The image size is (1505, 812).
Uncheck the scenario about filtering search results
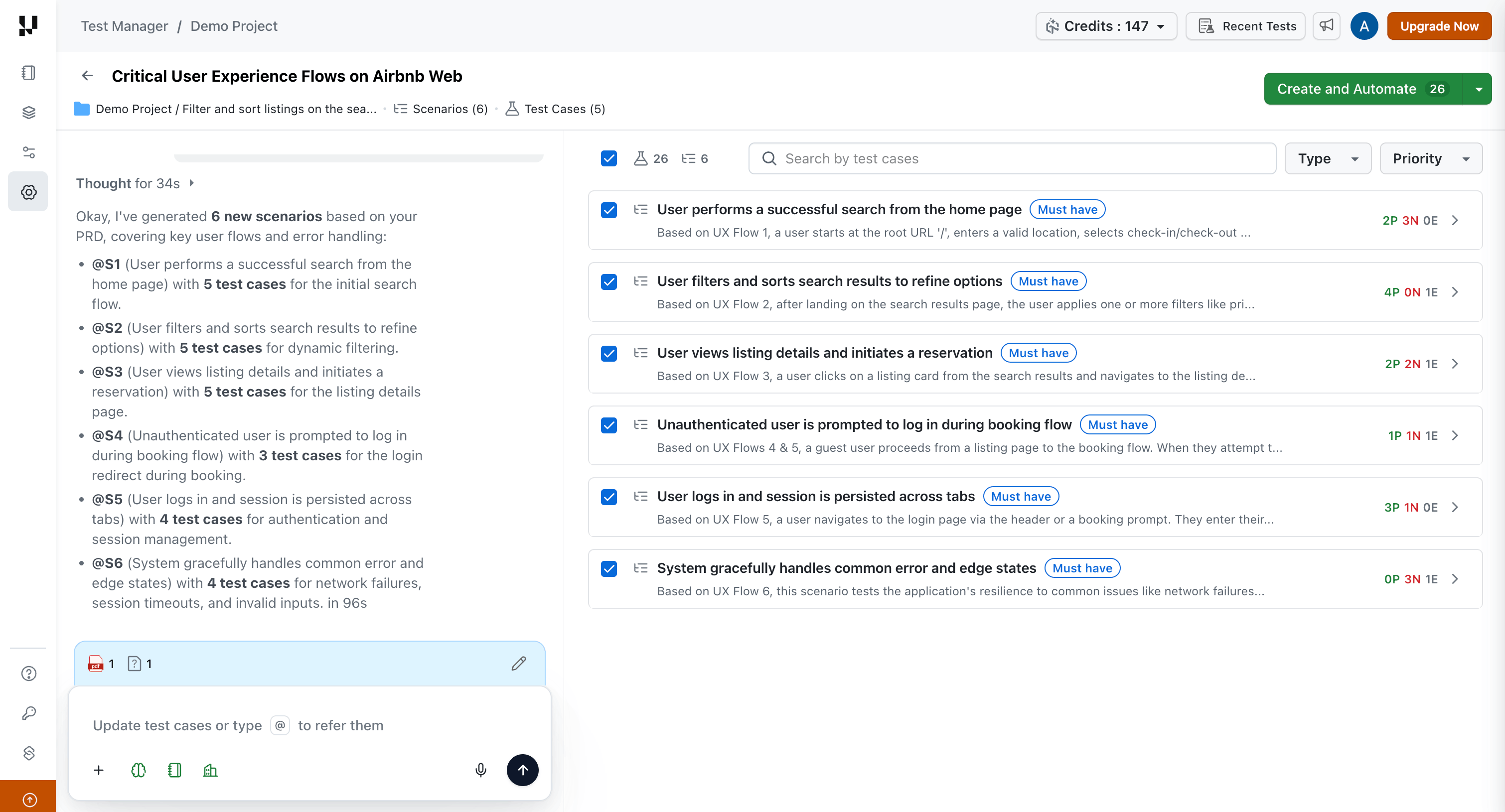pos(609,281)
